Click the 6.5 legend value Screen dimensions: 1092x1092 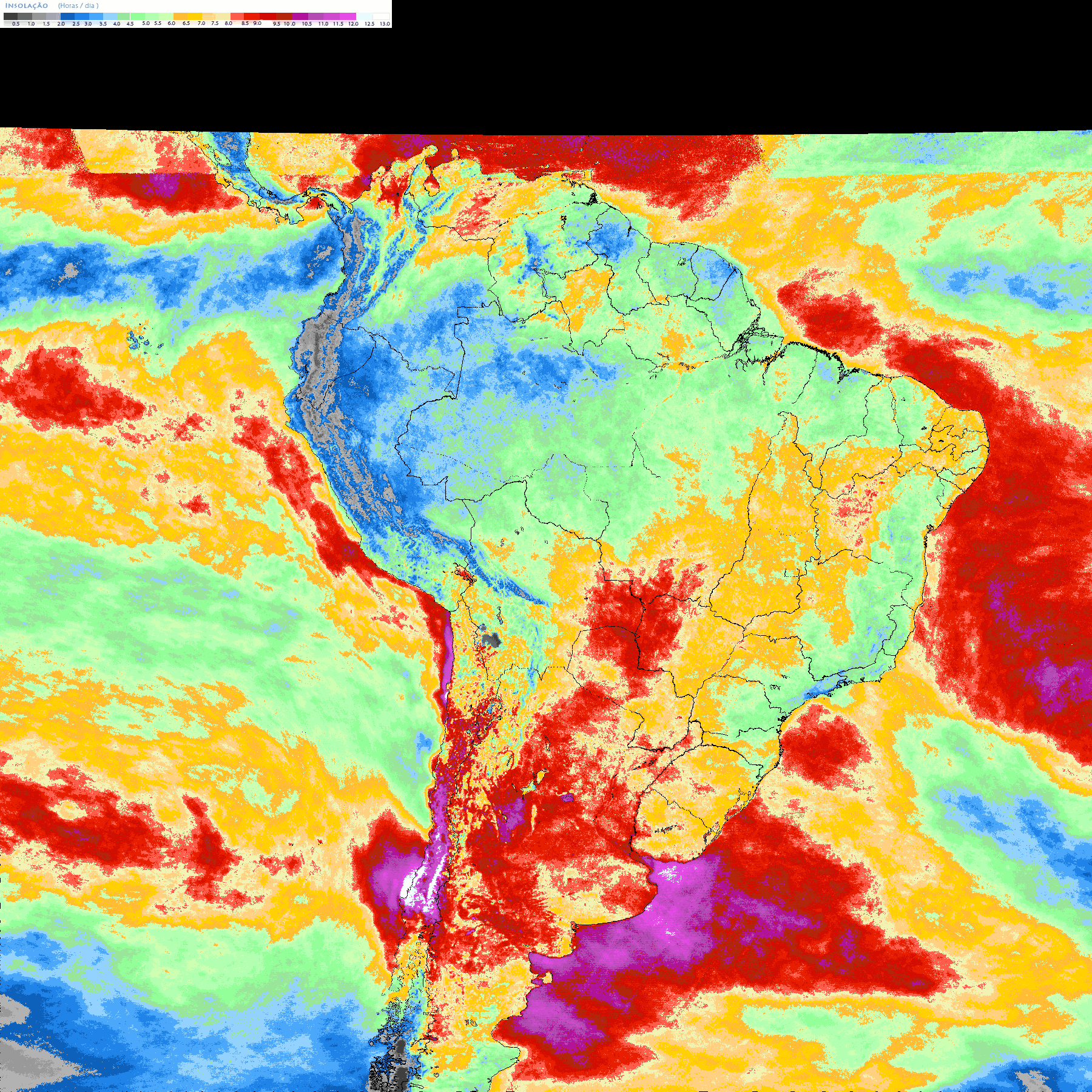pyautogui.click(x=186, y=23)
